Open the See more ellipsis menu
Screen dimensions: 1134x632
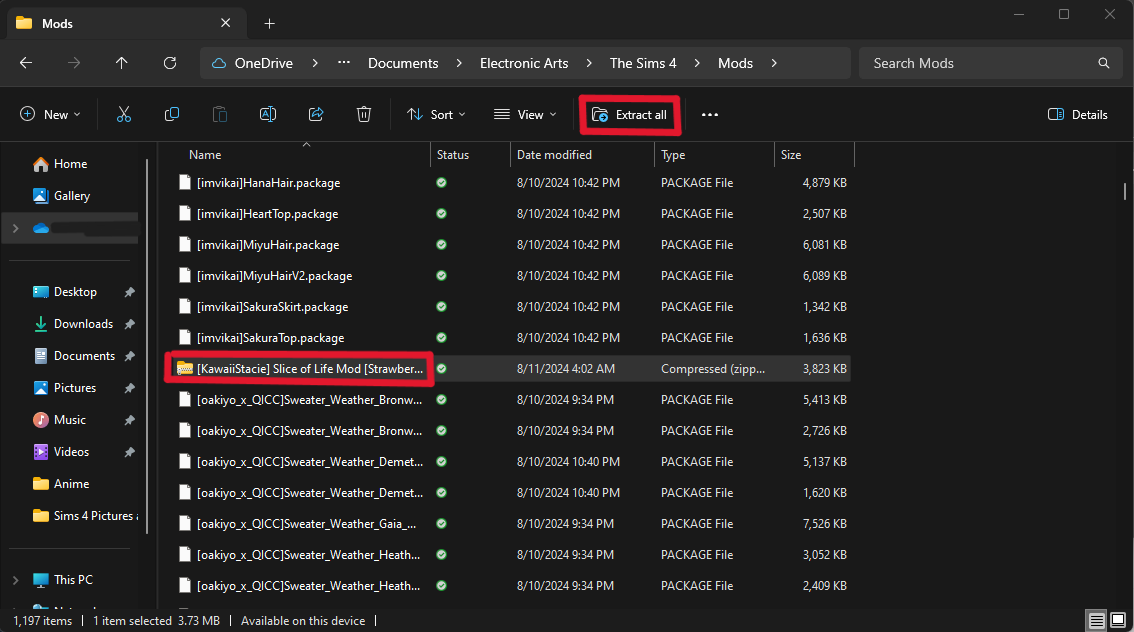pos(710,115)
